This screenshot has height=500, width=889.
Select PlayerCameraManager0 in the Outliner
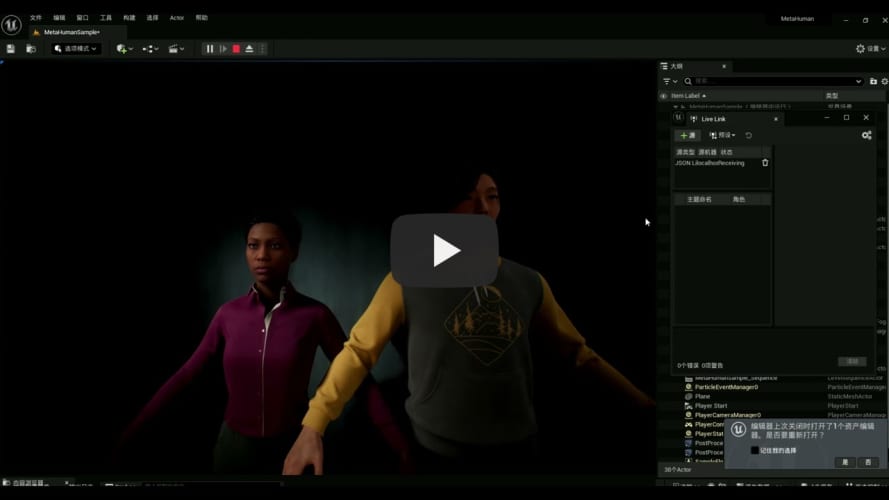tap(728, 415)
